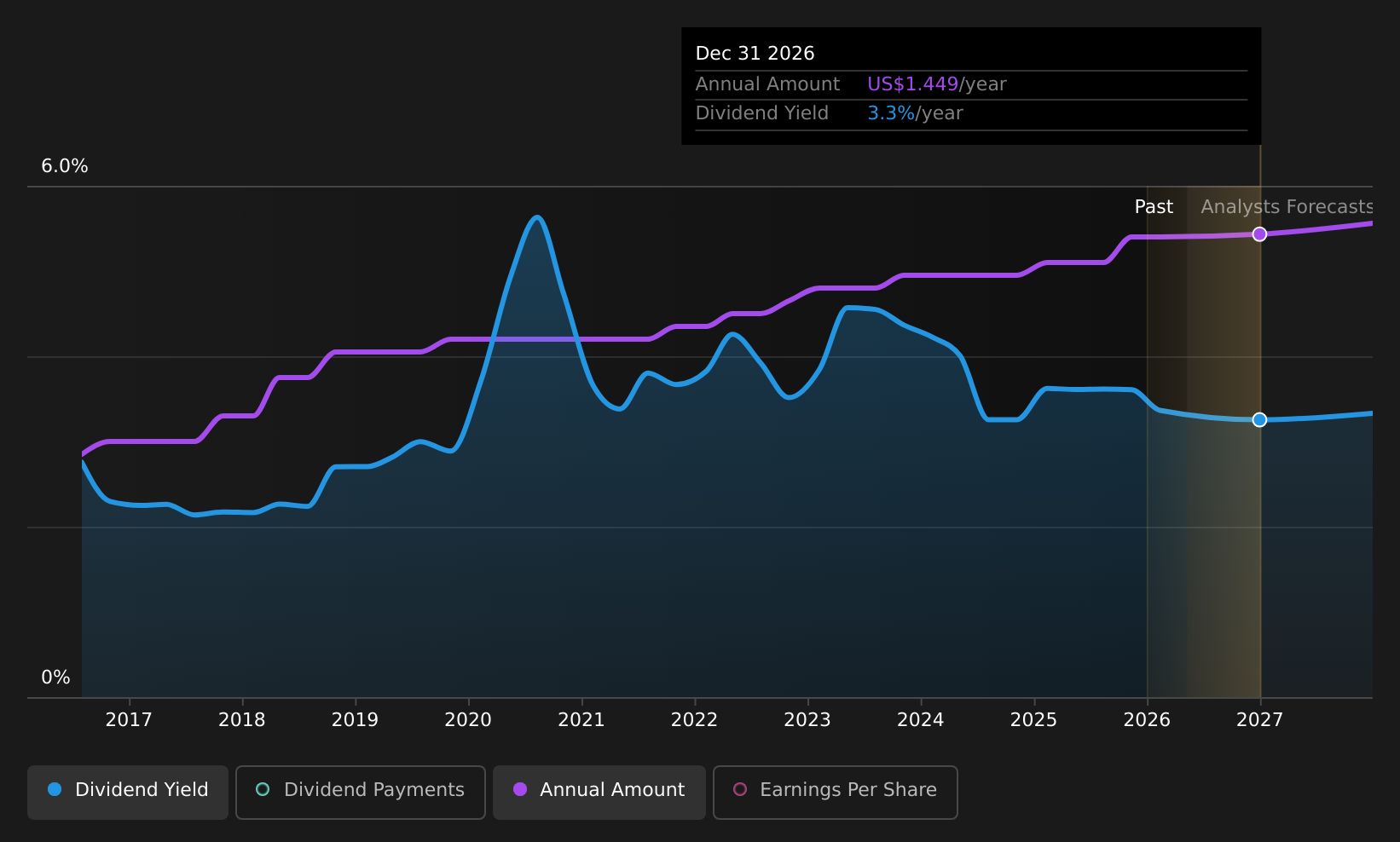Click the 6.0% y-axis label
The height and width of the screenshot is (842, 1400).
tap(65, 166)
